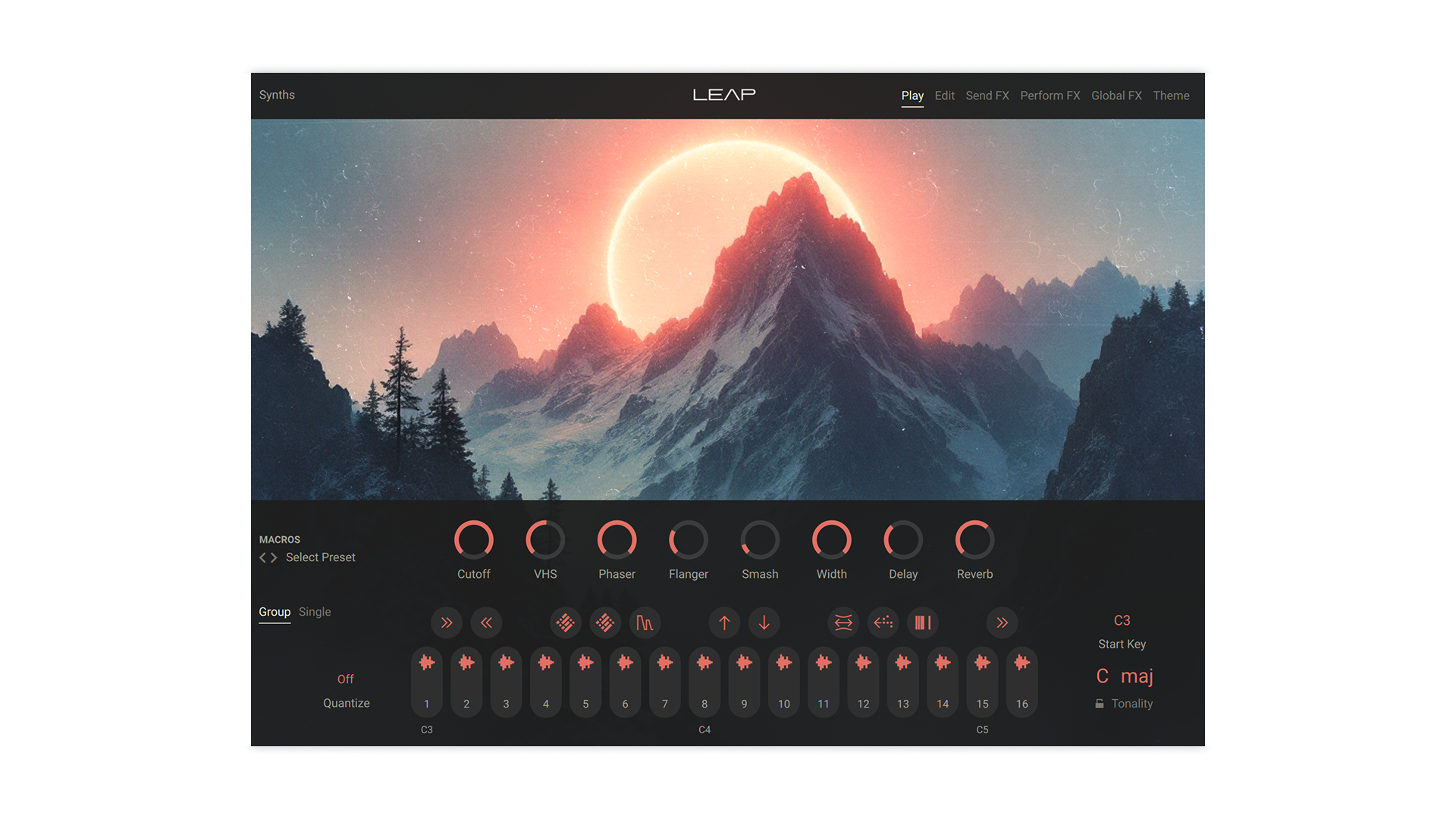The height and width of the screenshot is (819, 1456).
Task: Open the Edit tab in the header
Action: tap(944, 96)
